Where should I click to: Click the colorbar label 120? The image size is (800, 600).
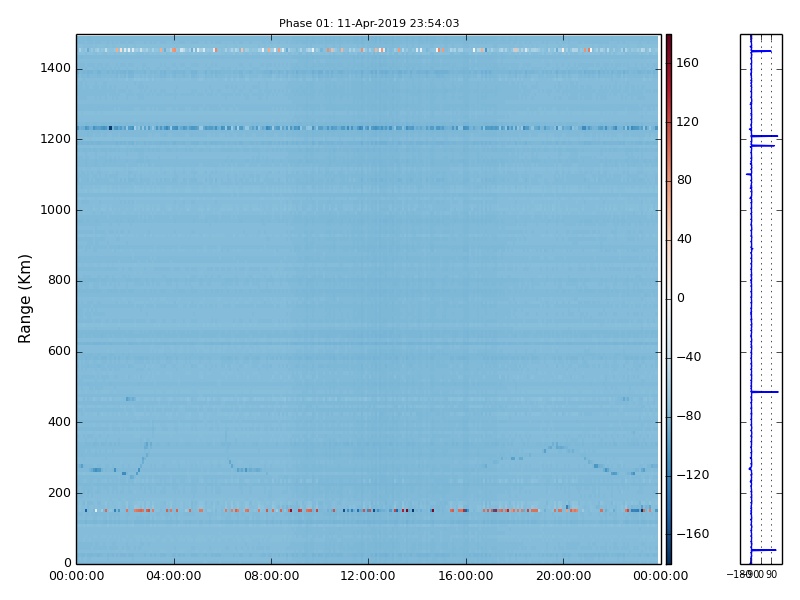687,122
